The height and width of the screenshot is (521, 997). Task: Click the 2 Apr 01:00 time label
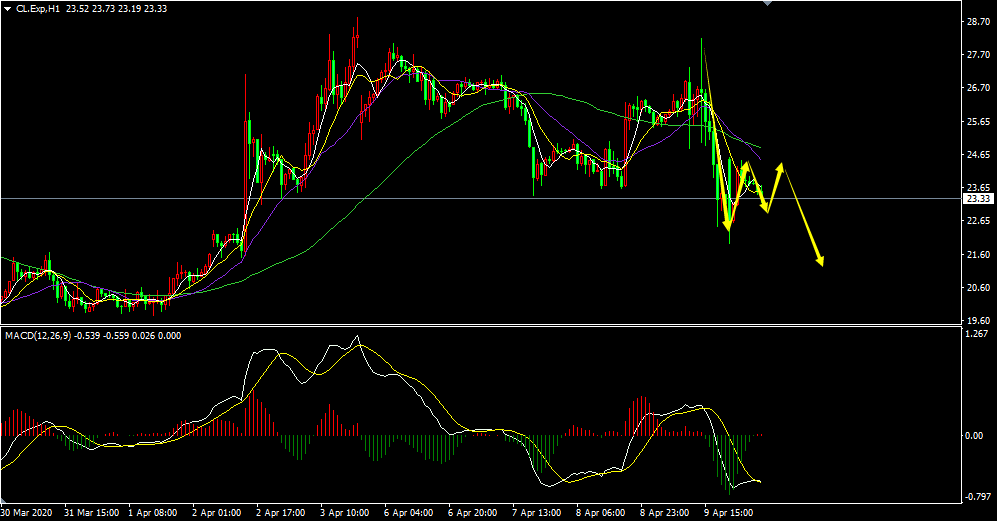click(x=216, y=513)
